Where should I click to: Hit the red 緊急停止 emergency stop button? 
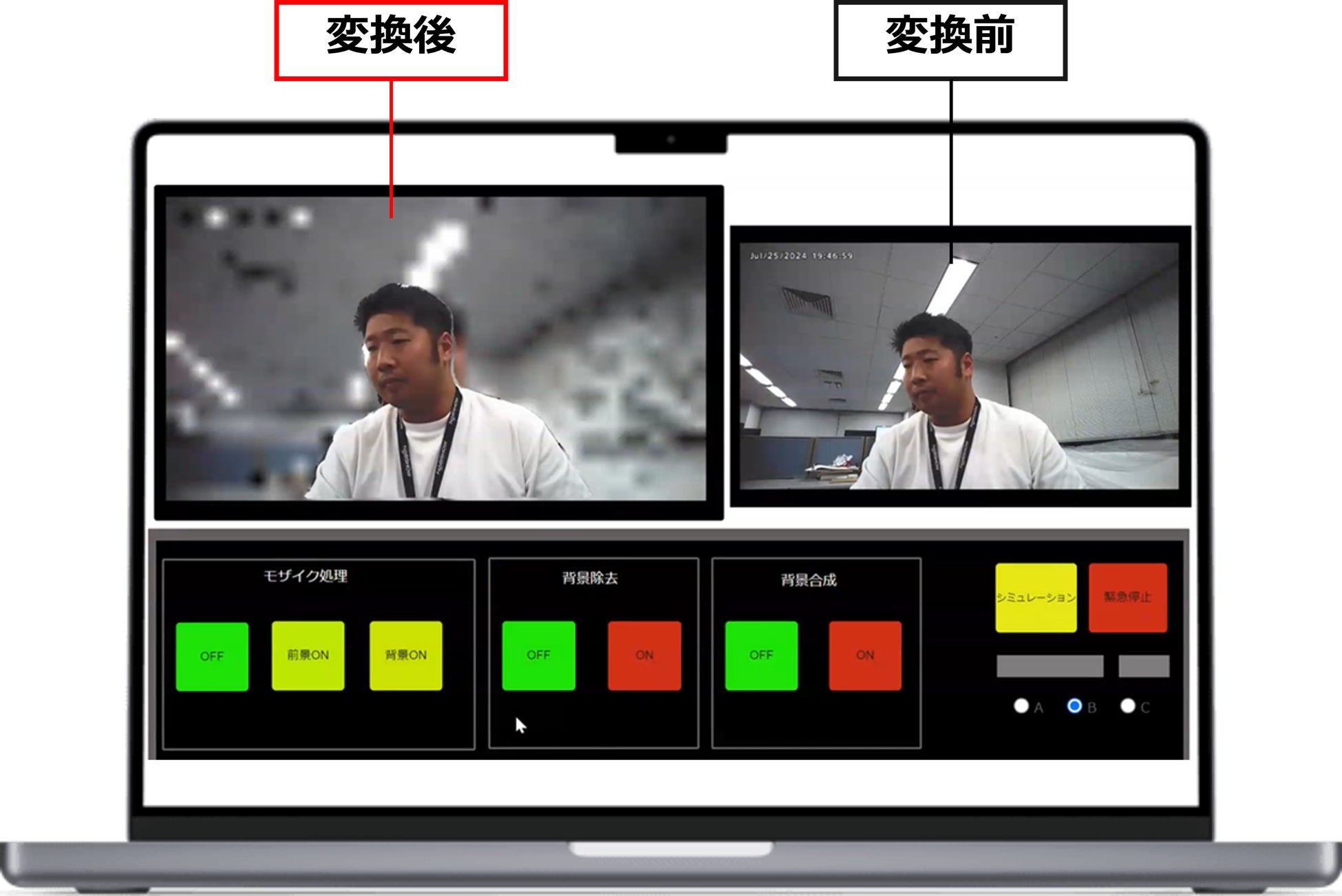click(x=1127, y=597)
